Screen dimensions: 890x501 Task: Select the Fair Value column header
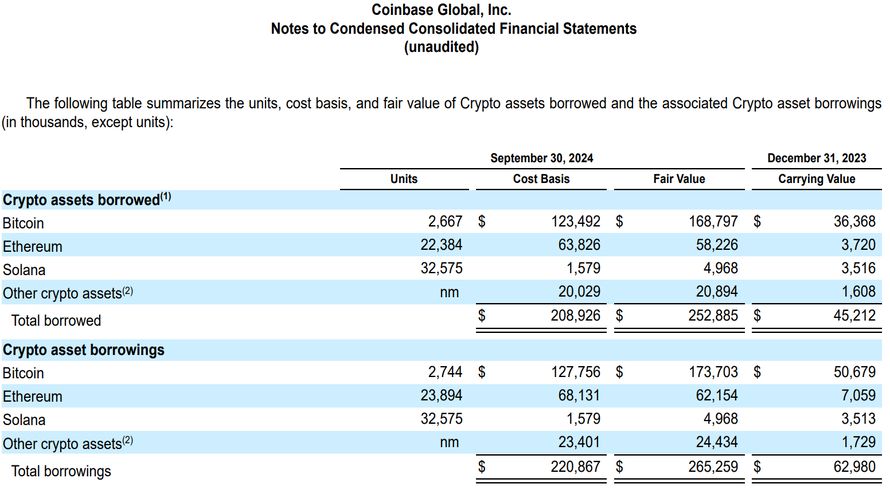[679, 179]
